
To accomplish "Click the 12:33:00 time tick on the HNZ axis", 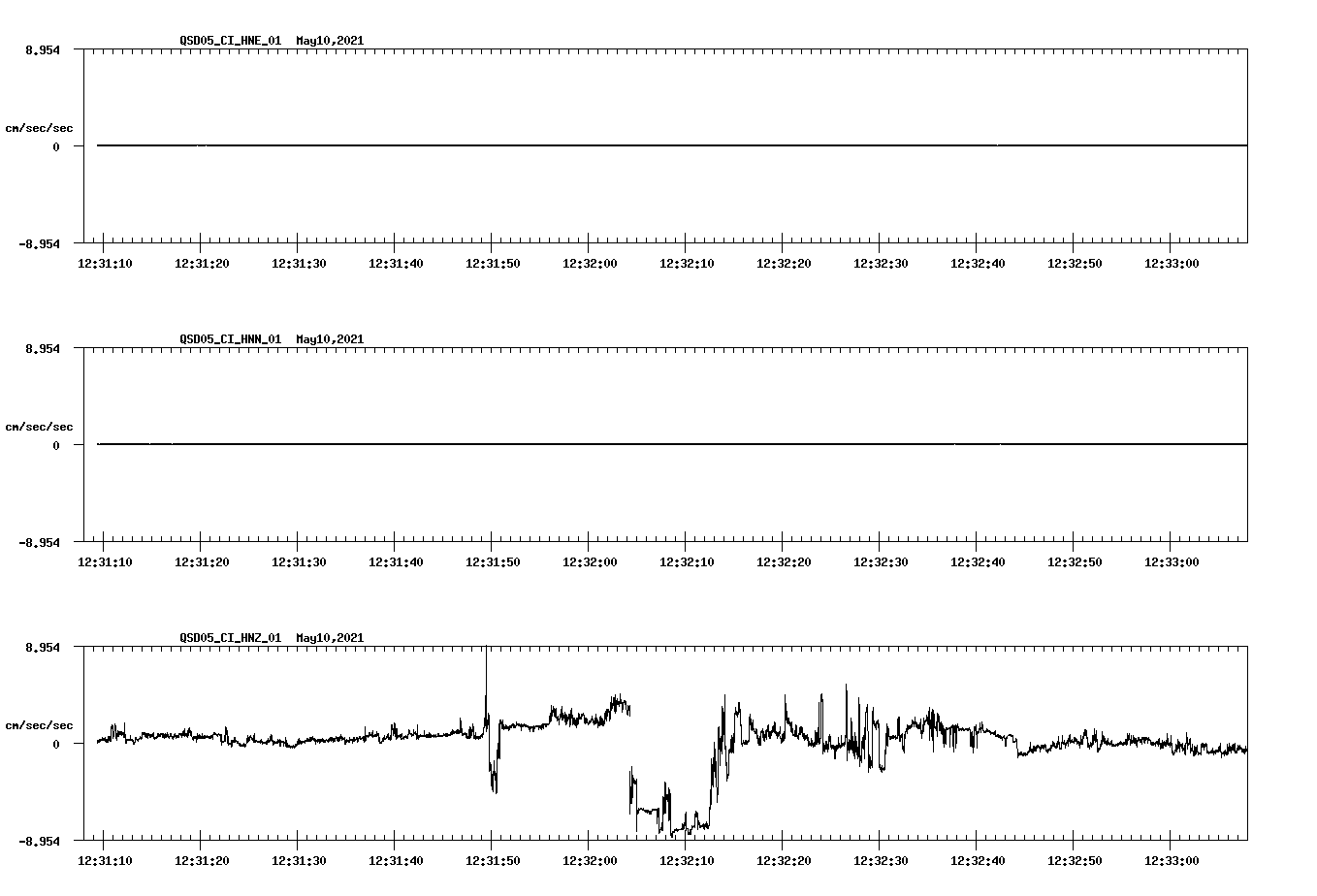I will pos(1170,860).
